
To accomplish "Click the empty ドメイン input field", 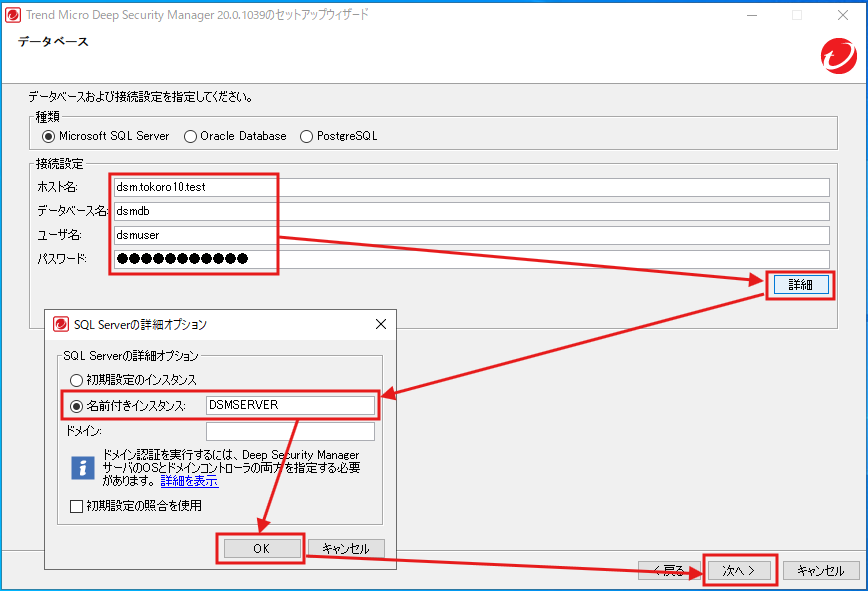I will (290, 431).
